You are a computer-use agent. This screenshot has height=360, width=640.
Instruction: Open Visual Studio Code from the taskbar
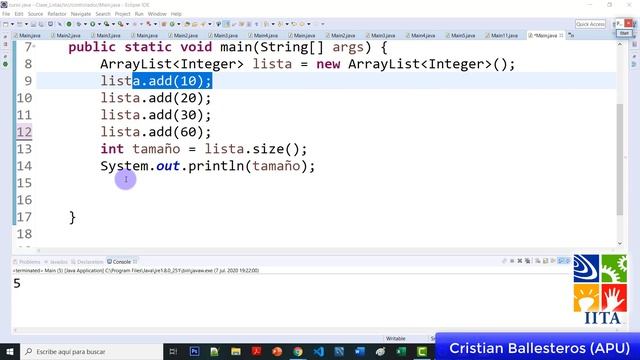318,351
